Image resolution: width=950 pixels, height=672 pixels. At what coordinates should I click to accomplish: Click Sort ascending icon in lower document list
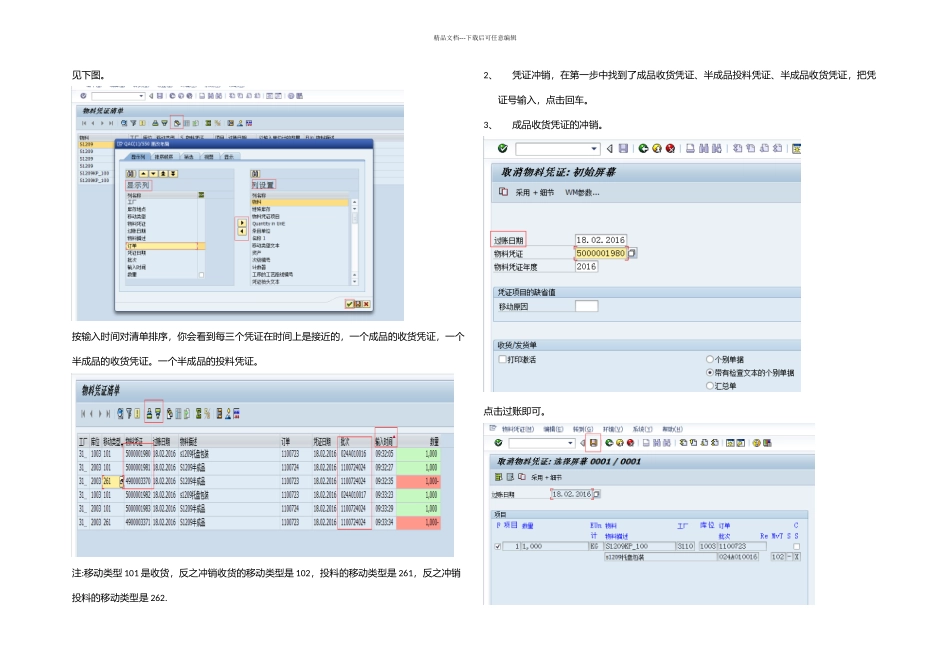[x=149, y=413]
